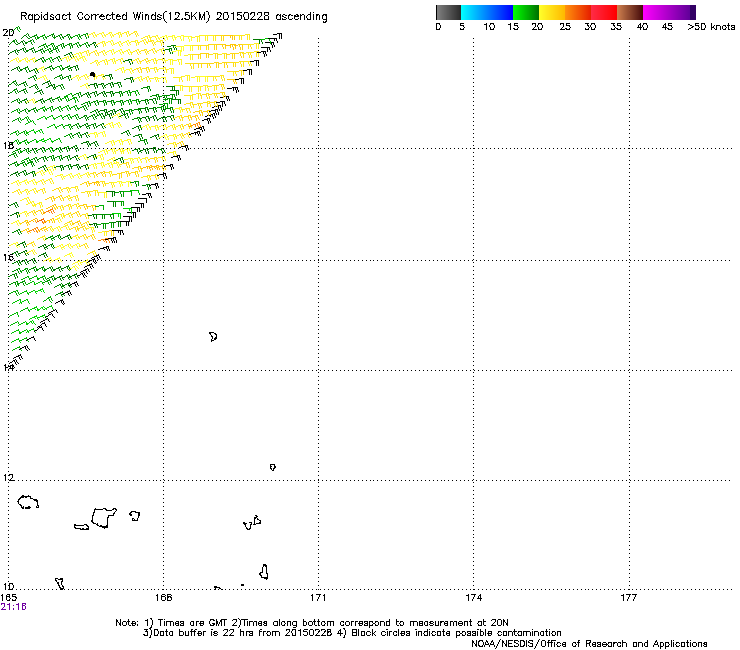The image size is (740, 650).
Task: Click the '20' latitude axis label
Action: [x=8, y=33]
